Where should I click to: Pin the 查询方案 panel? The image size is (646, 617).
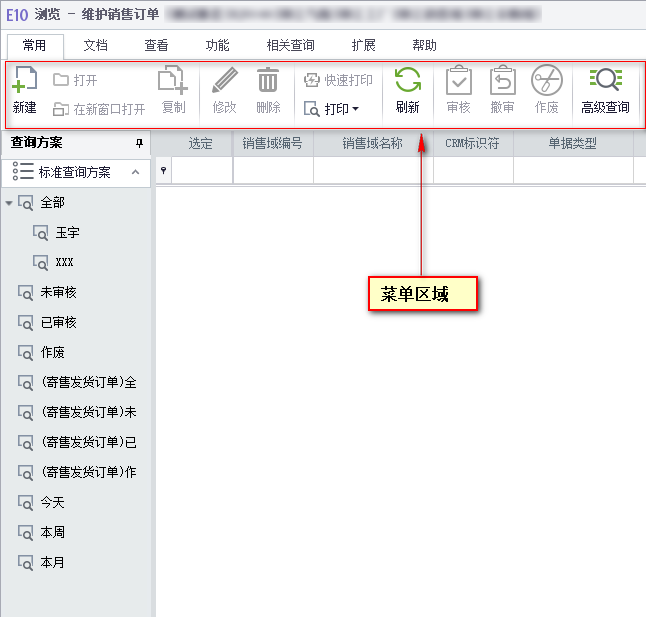coord(139,144)
